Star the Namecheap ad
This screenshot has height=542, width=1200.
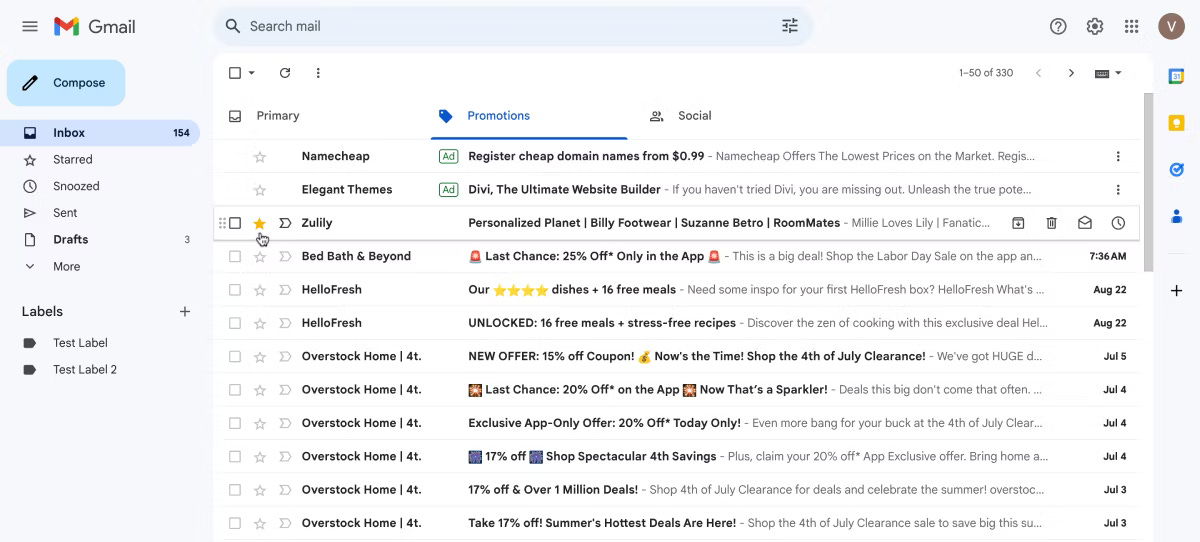click(260, 156)
